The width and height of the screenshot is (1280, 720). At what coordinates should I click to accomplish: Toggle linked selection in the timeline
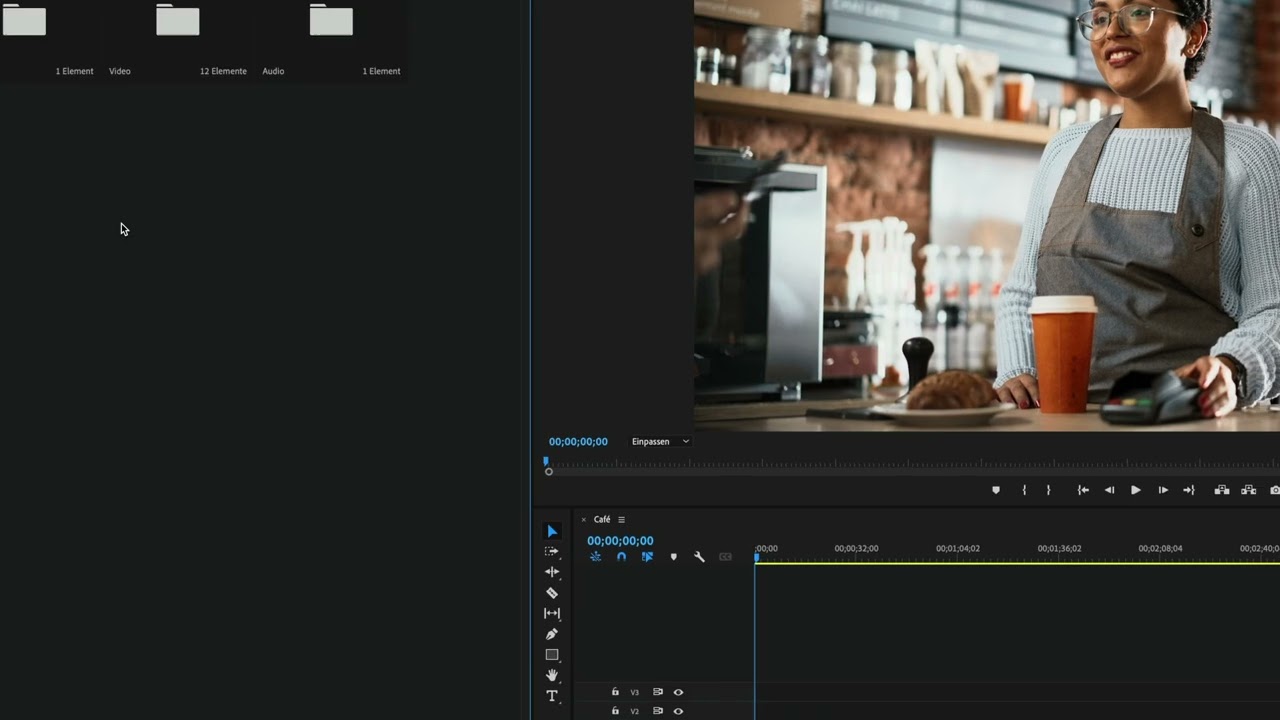[x=647, y=557]
